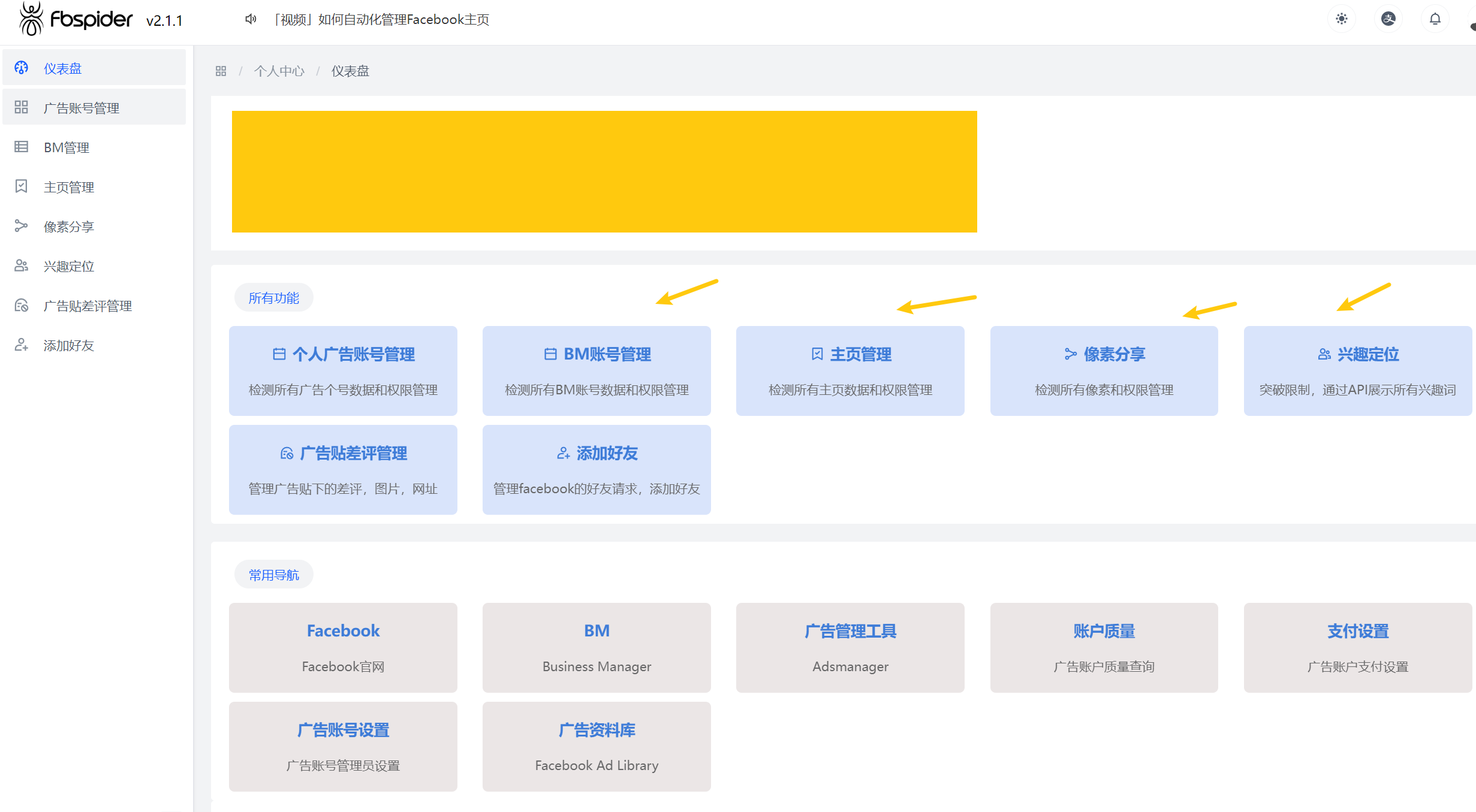Click the 像素分享 share icon in sidebar
Viewport: 1476px width, 812px height.
(x=22, y=226)
